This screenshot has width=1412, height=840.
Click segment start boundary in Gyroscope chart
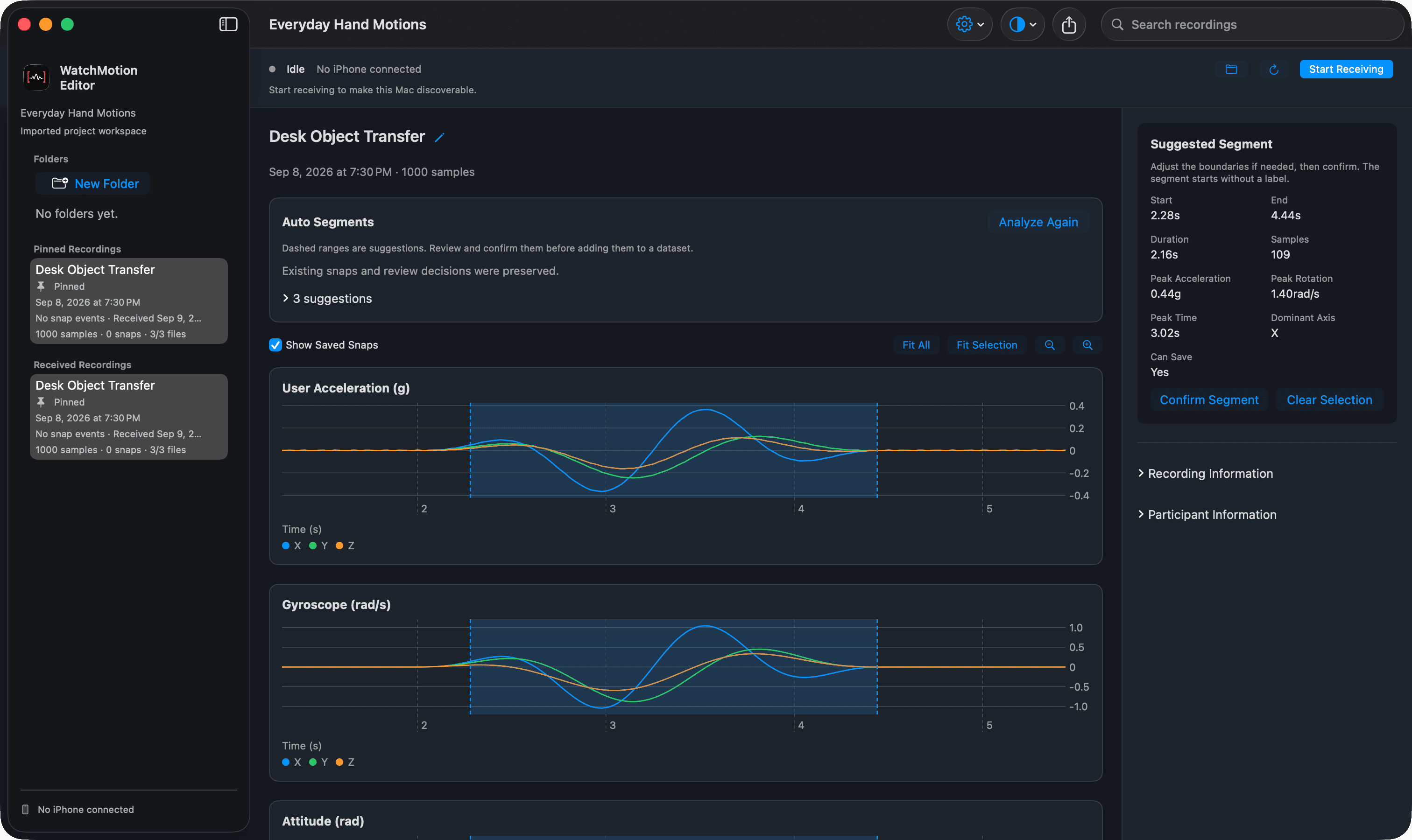pos(470,667)
